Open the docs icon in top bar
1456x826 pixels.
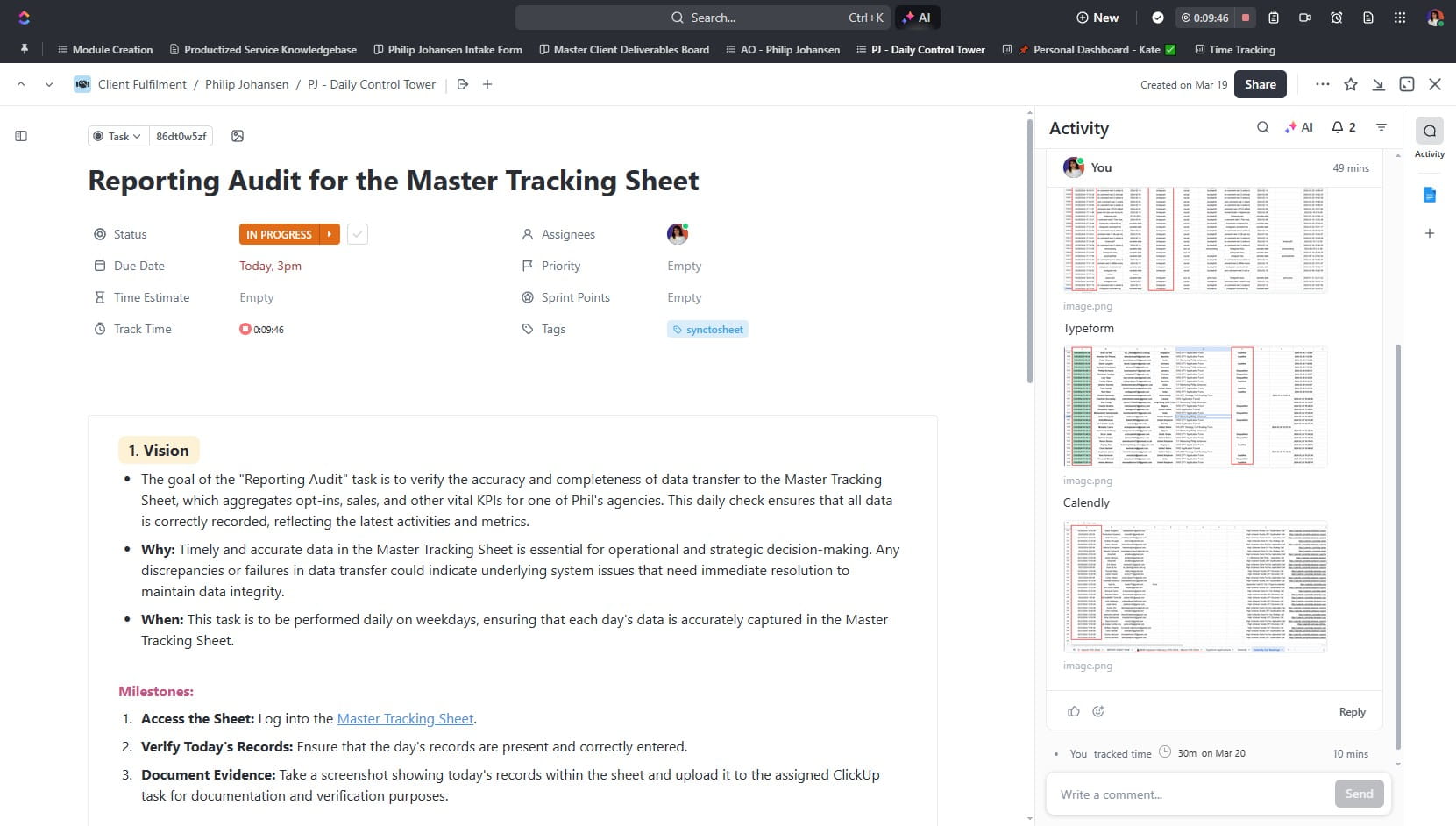coord(1368,18)
